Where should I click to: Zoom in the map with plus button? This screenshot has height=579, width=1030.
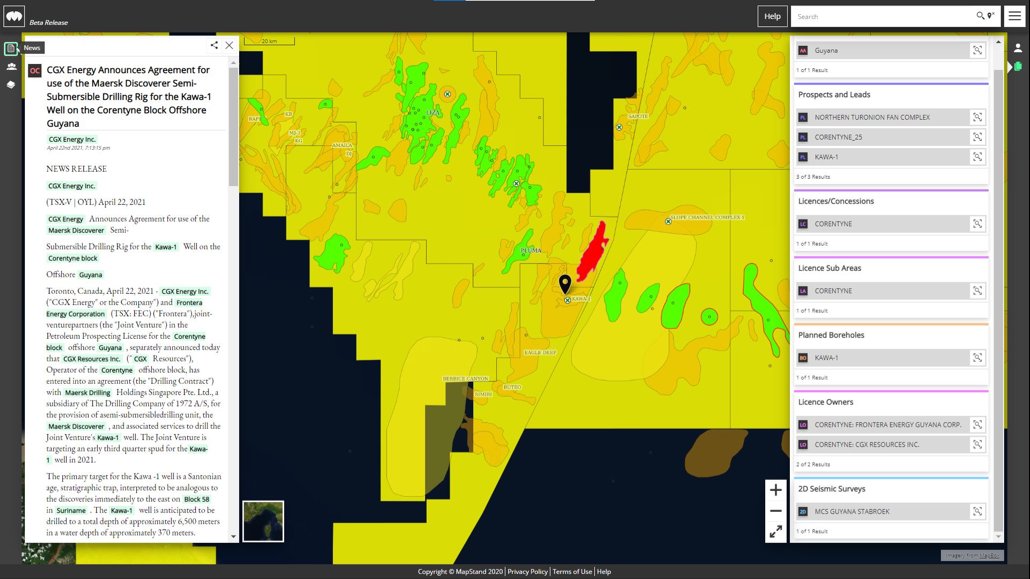click(x=776, y=490)
